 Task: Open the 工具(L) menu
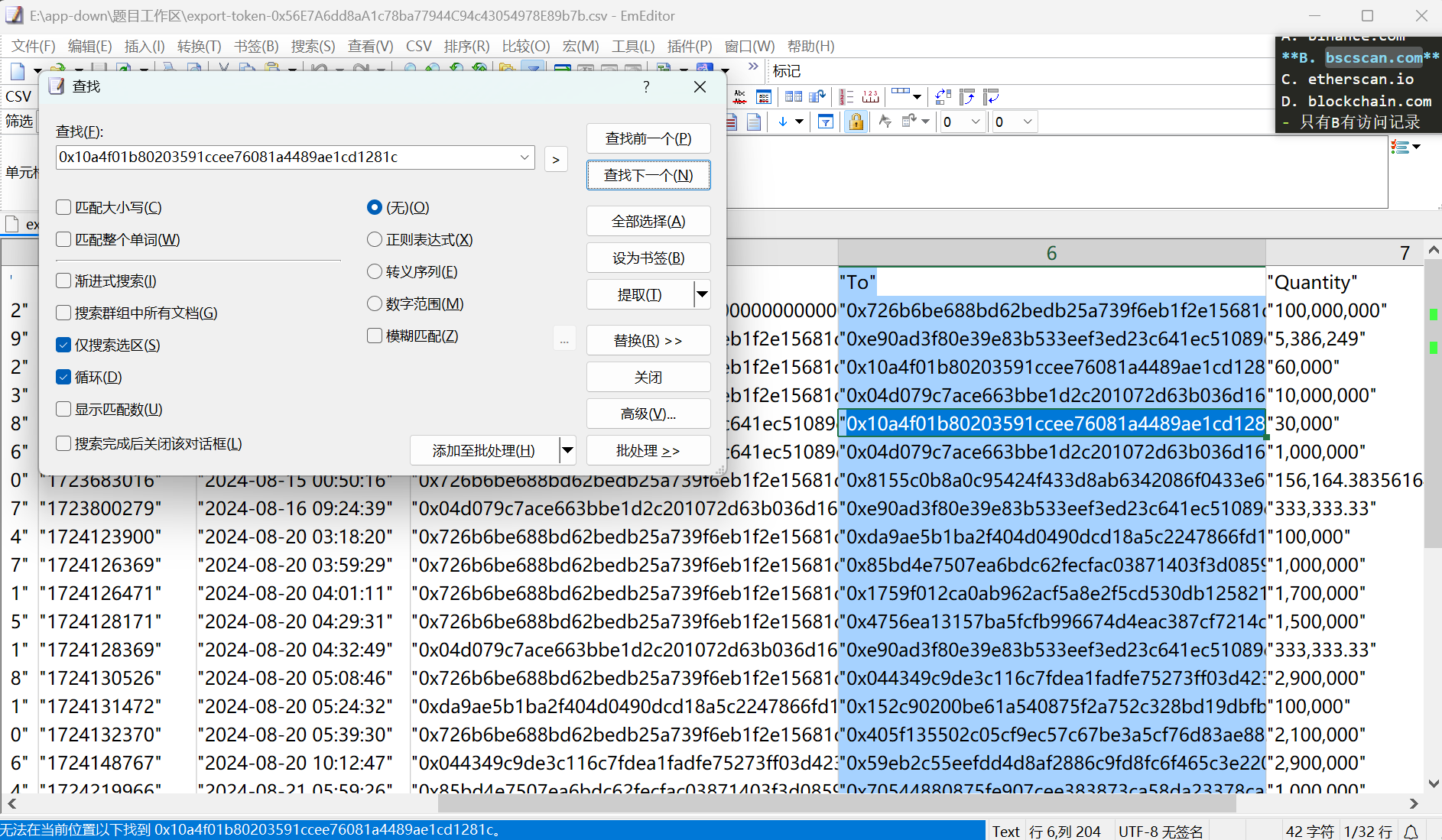632,46
